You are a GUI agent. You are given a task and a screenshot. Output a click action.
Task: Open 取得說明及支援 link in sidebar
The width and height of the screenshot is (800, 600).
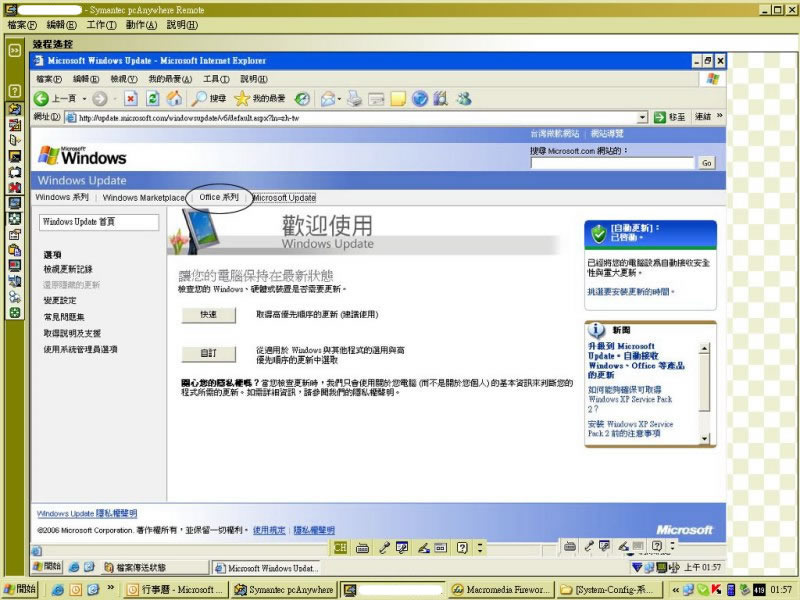click(x=72, y=333)
